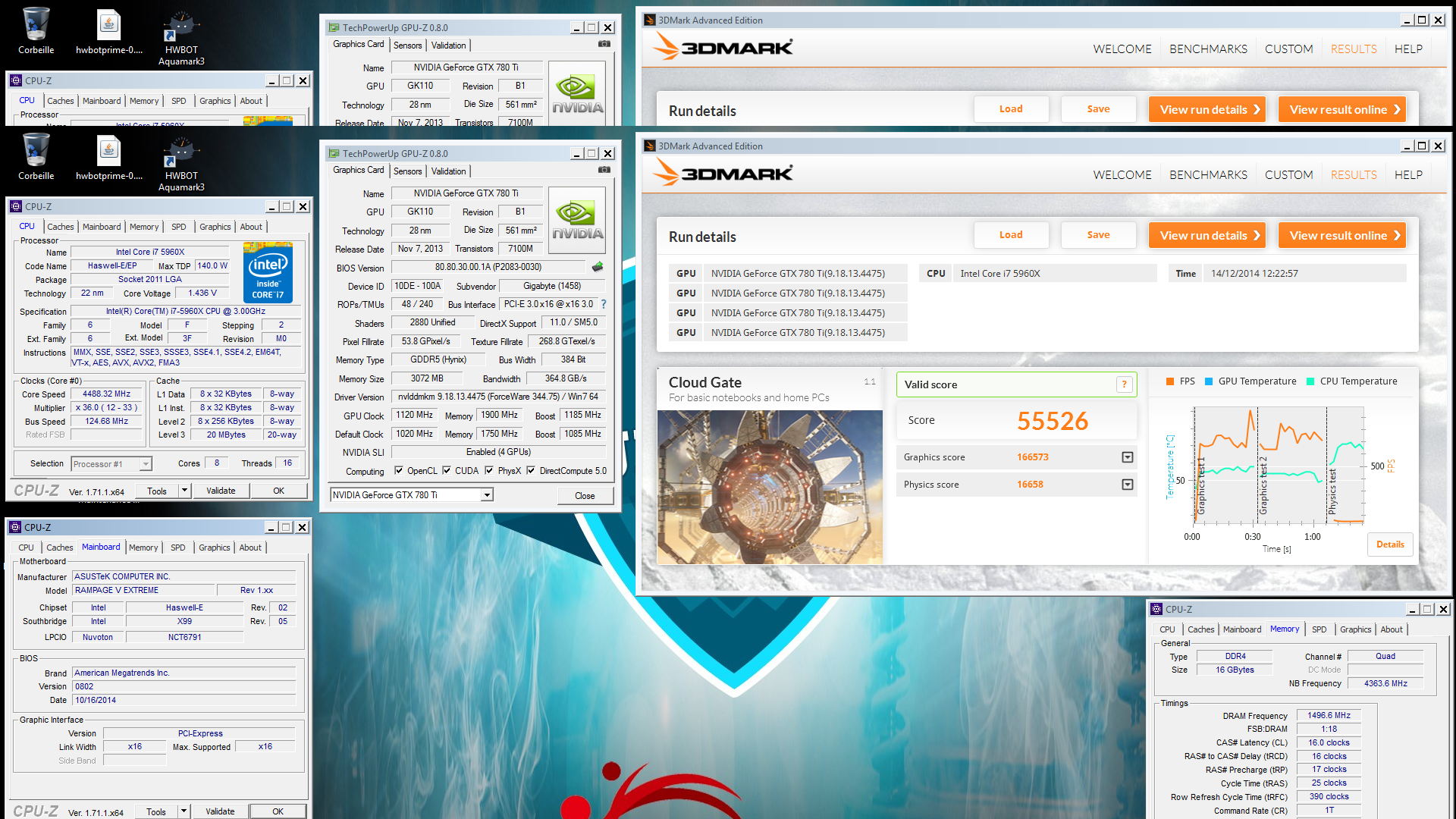
Task: Click the Close button in GPU-Z
Action: [585, 496]
